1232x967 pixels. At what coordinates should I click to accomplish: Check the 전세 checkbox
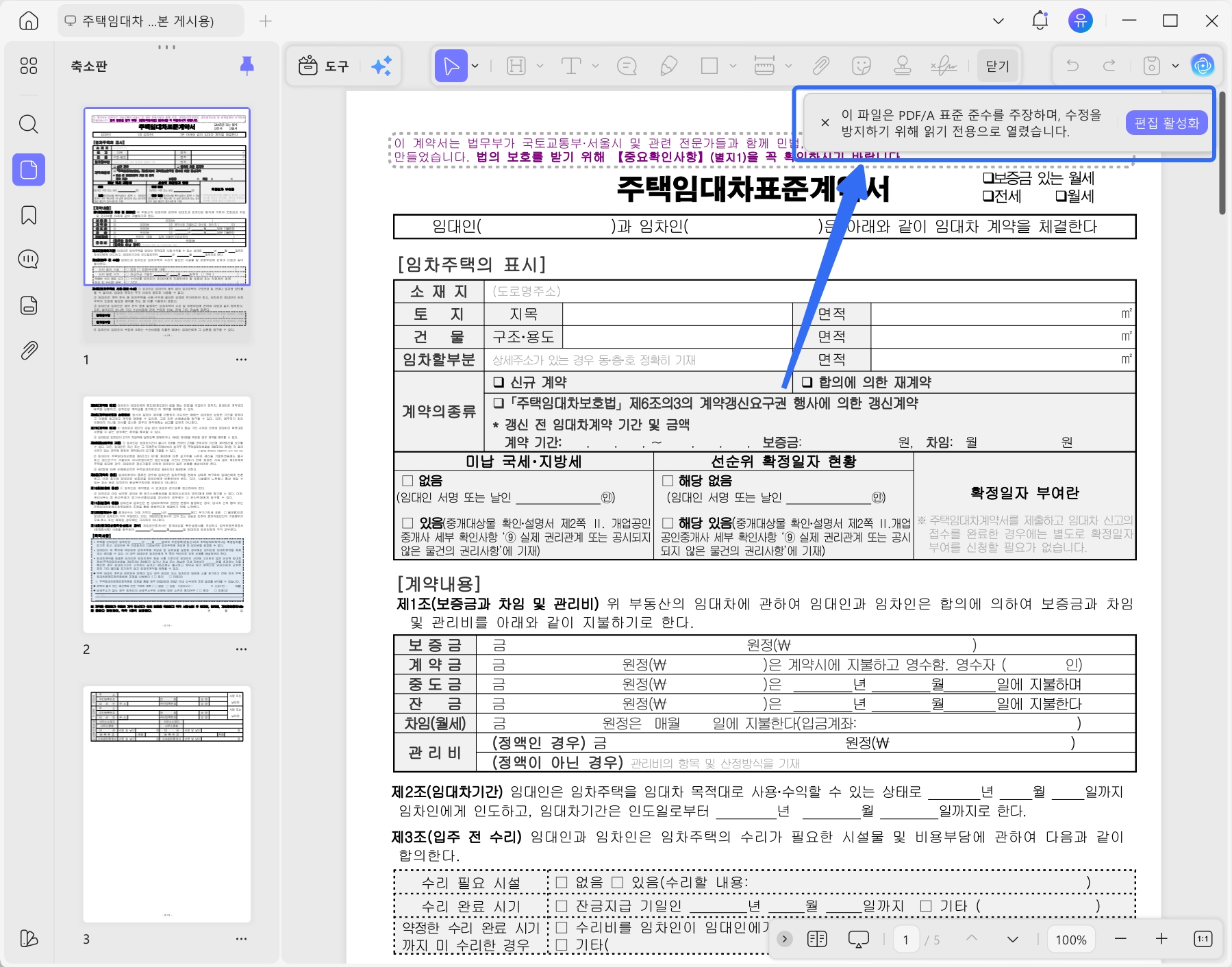[x=988, y=196]
